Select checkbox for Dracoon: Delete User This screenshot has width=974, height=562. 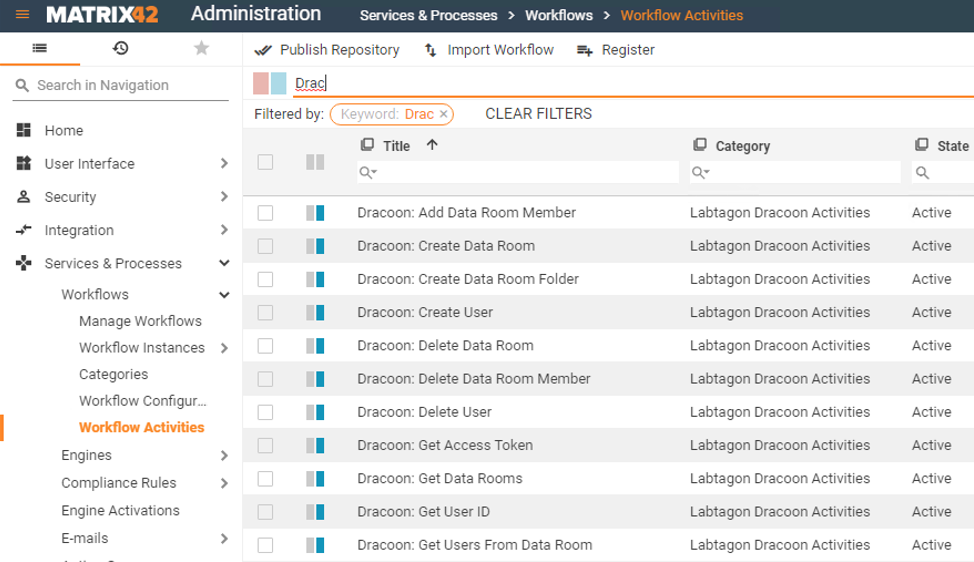pyautogui.click(x=265, y=412)
